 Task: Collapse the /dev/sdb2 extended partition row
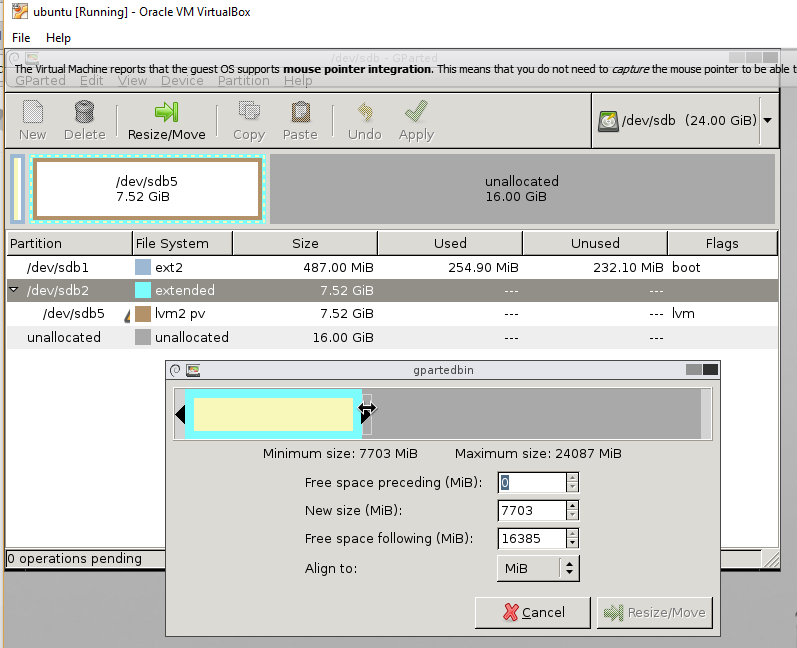pos(14,290)
